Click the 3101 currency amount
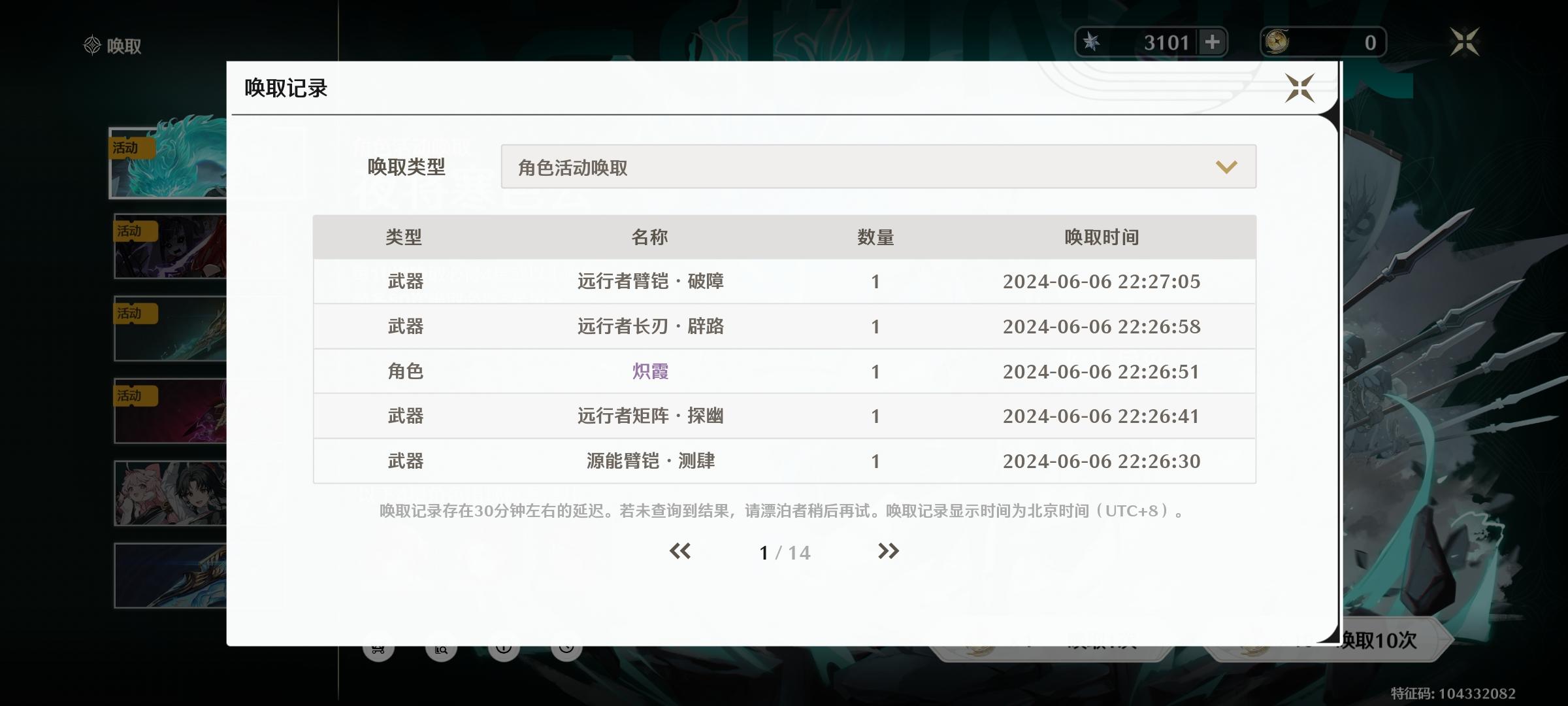The width and height of the screenshot is (1568, 706). (1166, 42)
